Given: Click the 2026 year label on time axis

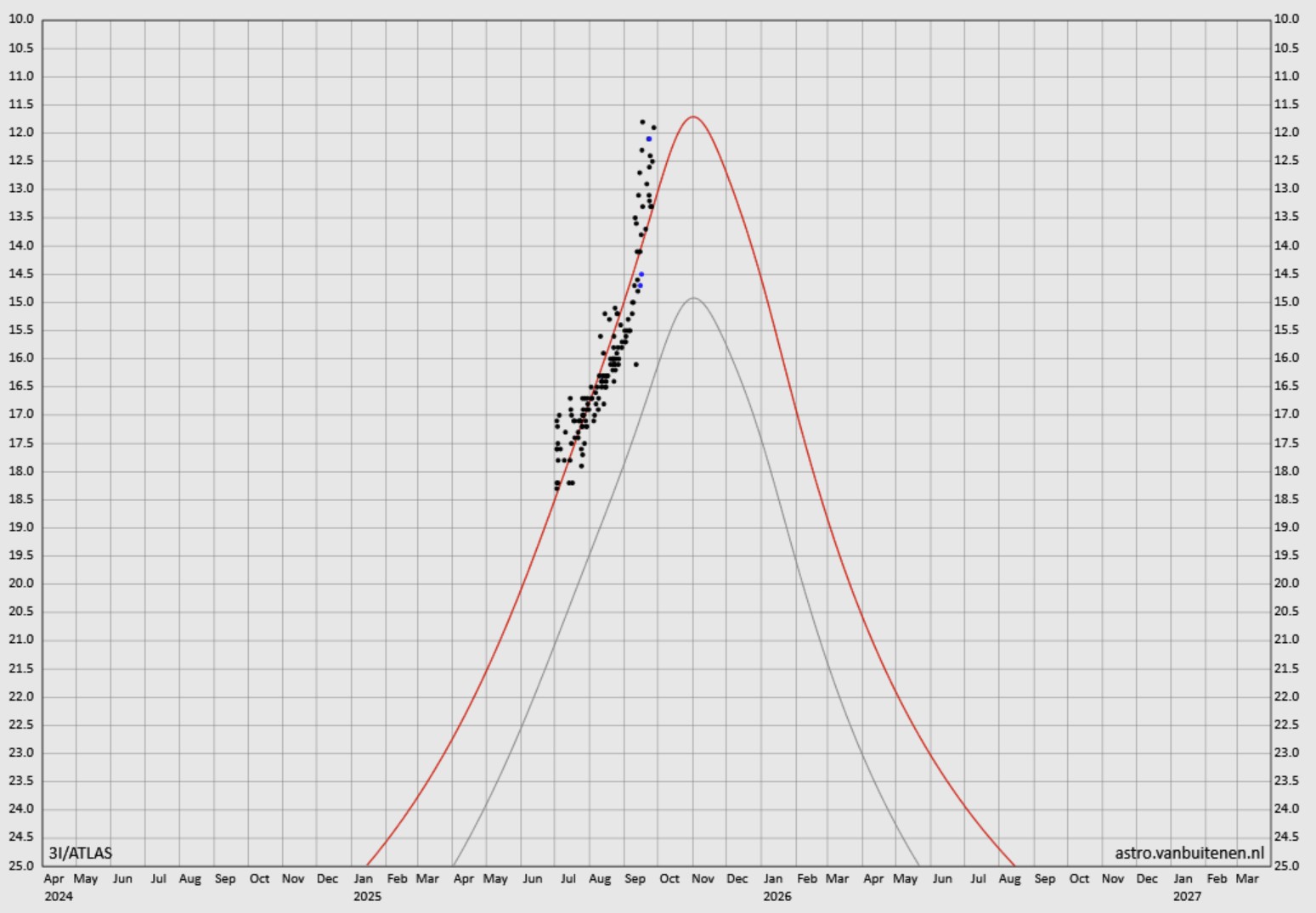Looking at the screenshot, I should click(777, 896).
